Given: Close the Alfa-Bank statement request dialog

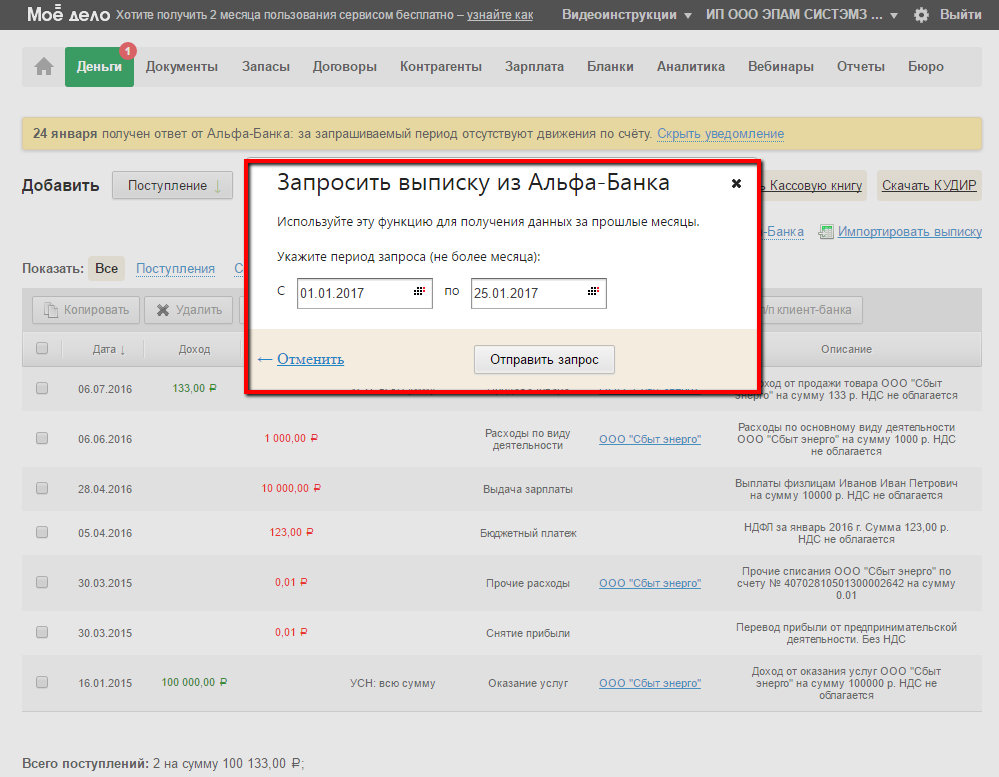Looking at the screenshot, I should [x=736, y=184].
